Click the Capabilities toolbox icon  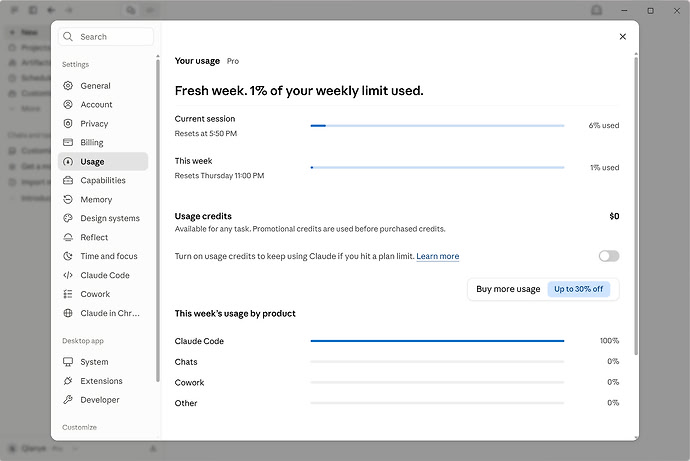click(68, 180)
